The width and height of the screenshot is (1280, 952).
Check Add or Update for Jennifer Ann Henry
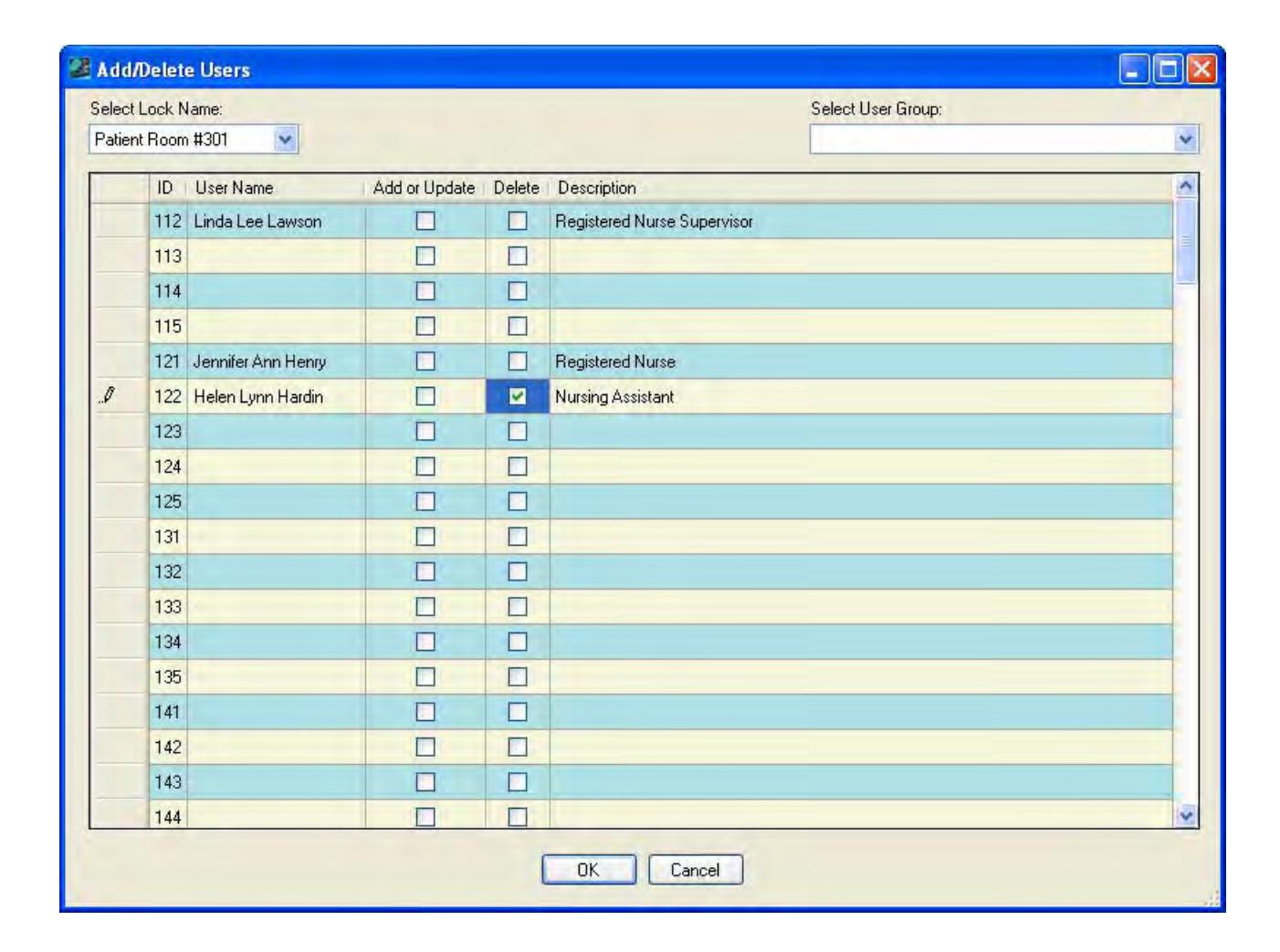(x=425, y=361)
